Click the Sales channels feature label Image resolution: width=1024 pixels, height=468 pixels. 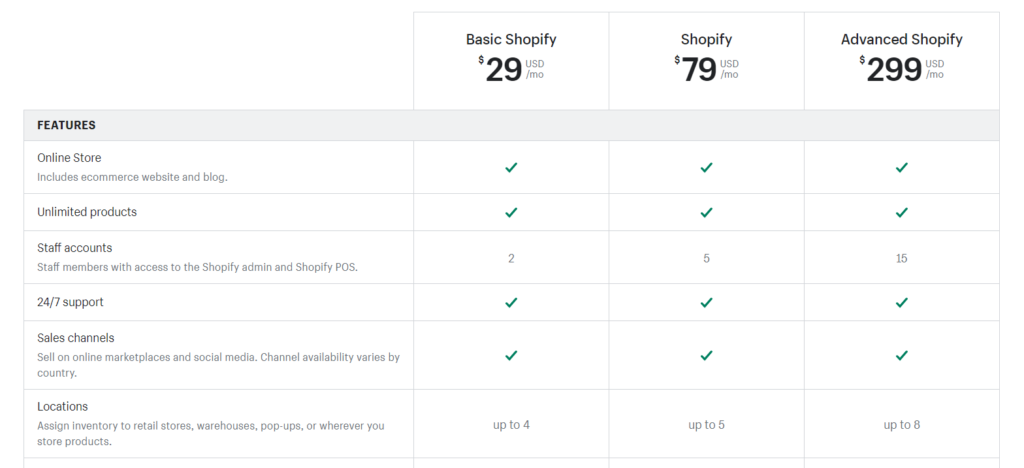click(76, 338)
